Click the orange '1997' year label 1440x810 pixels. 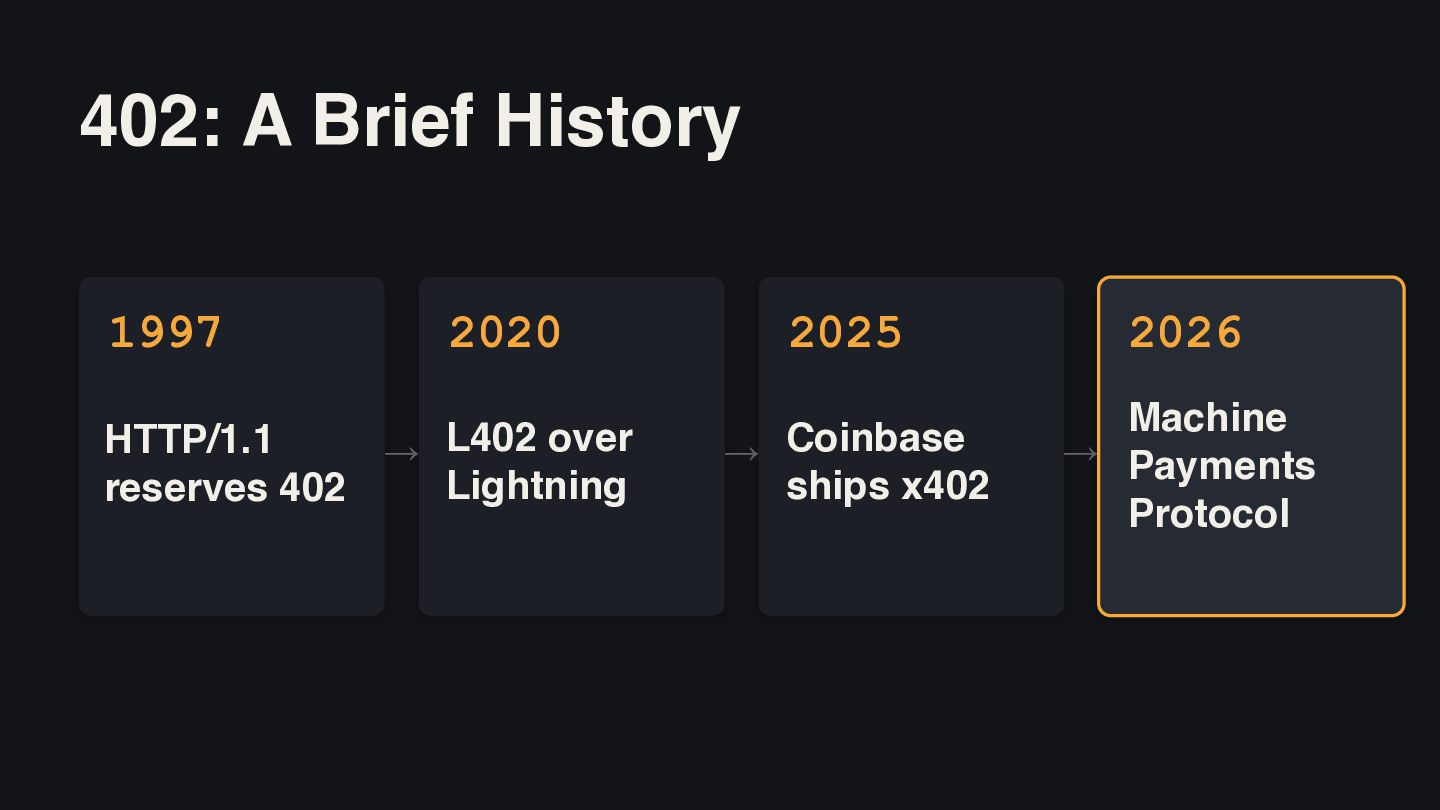pyautogui.click(x=165, y=332)
